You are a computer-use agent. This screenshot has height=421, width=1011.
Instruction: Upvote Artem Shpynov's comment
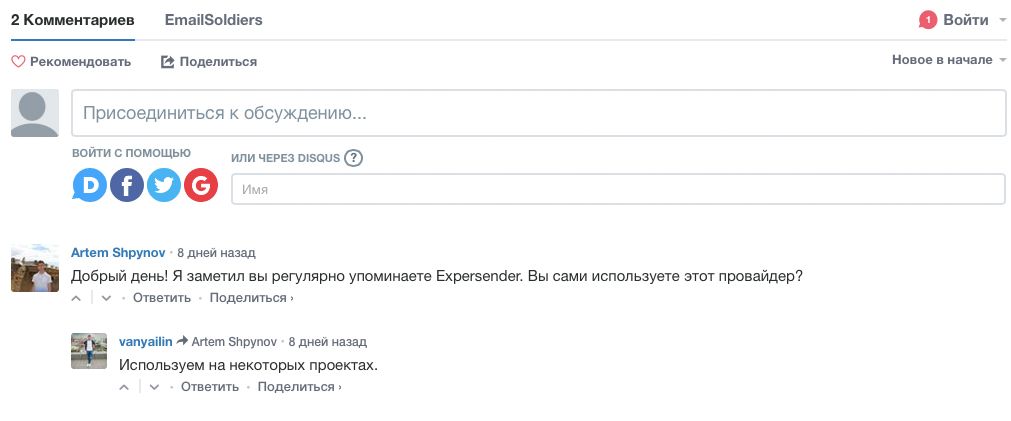[77, 298]
